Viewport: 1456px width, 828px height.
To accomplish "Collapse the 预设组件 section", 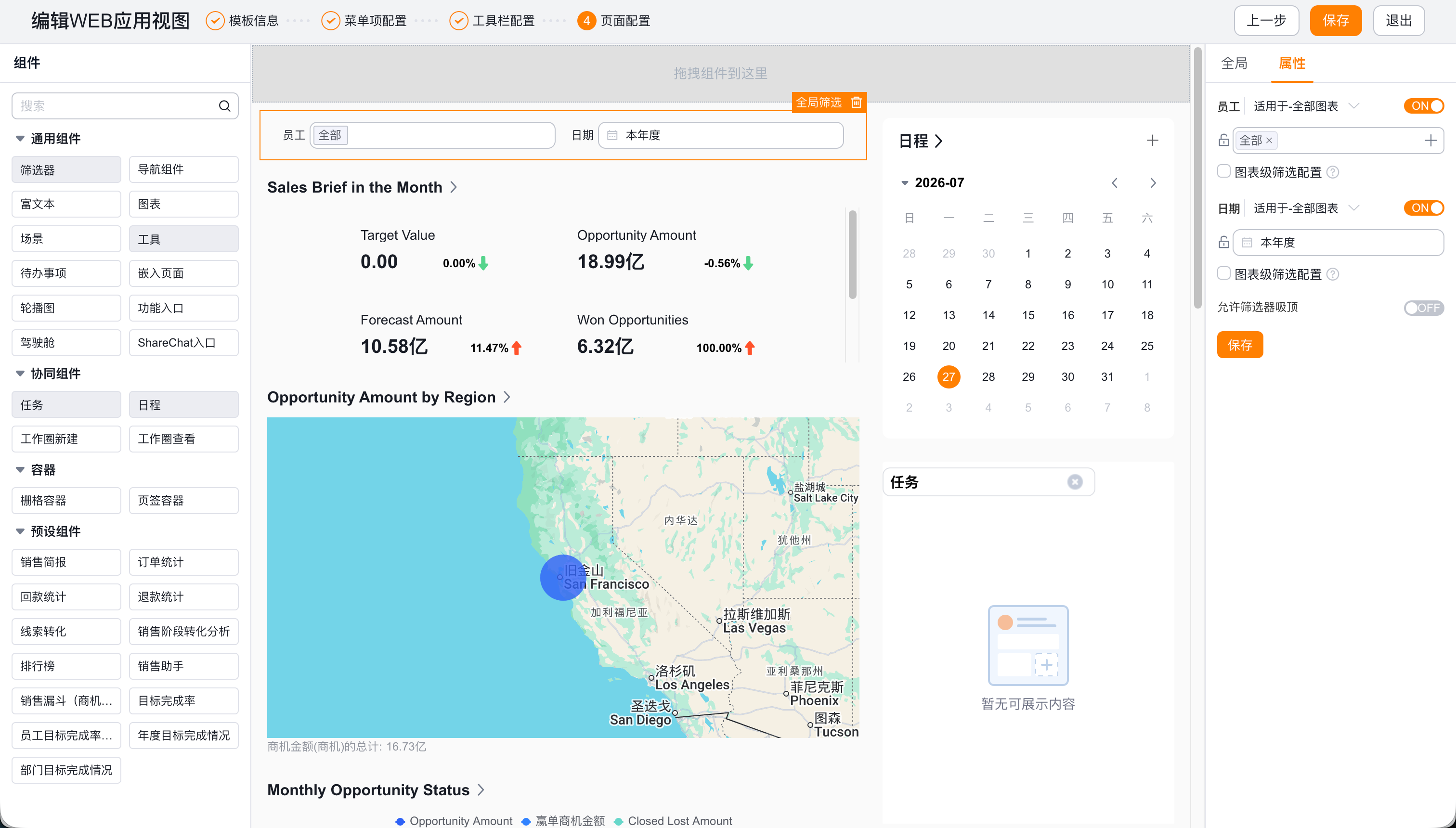I will [x=20, y=532].
